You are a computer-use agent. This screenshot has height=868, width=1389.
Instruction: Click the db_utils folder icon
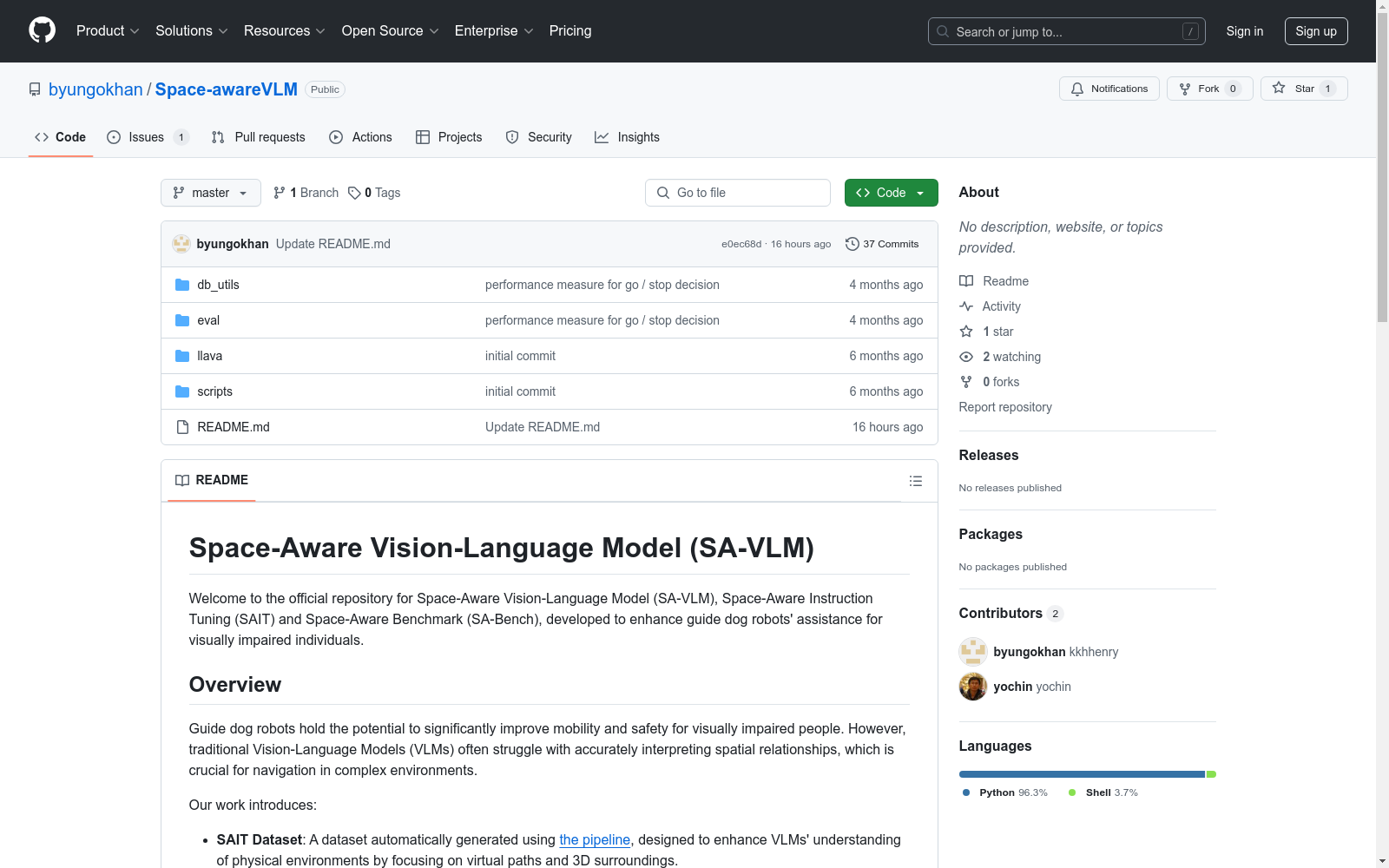click(x=182, y=285)
